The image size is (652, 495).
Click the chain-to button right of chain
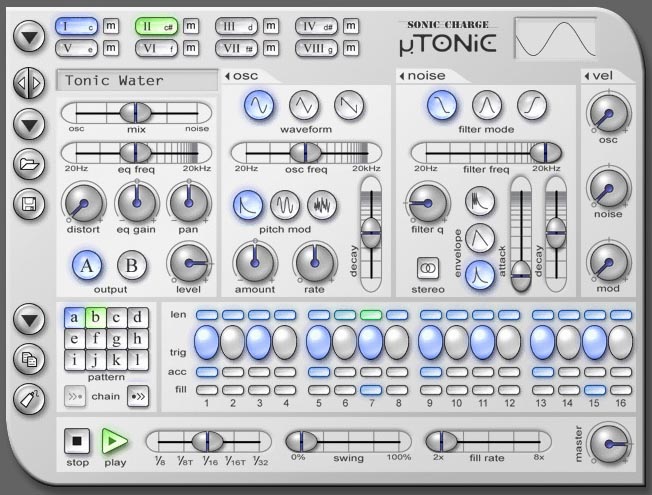click(138, 396)
